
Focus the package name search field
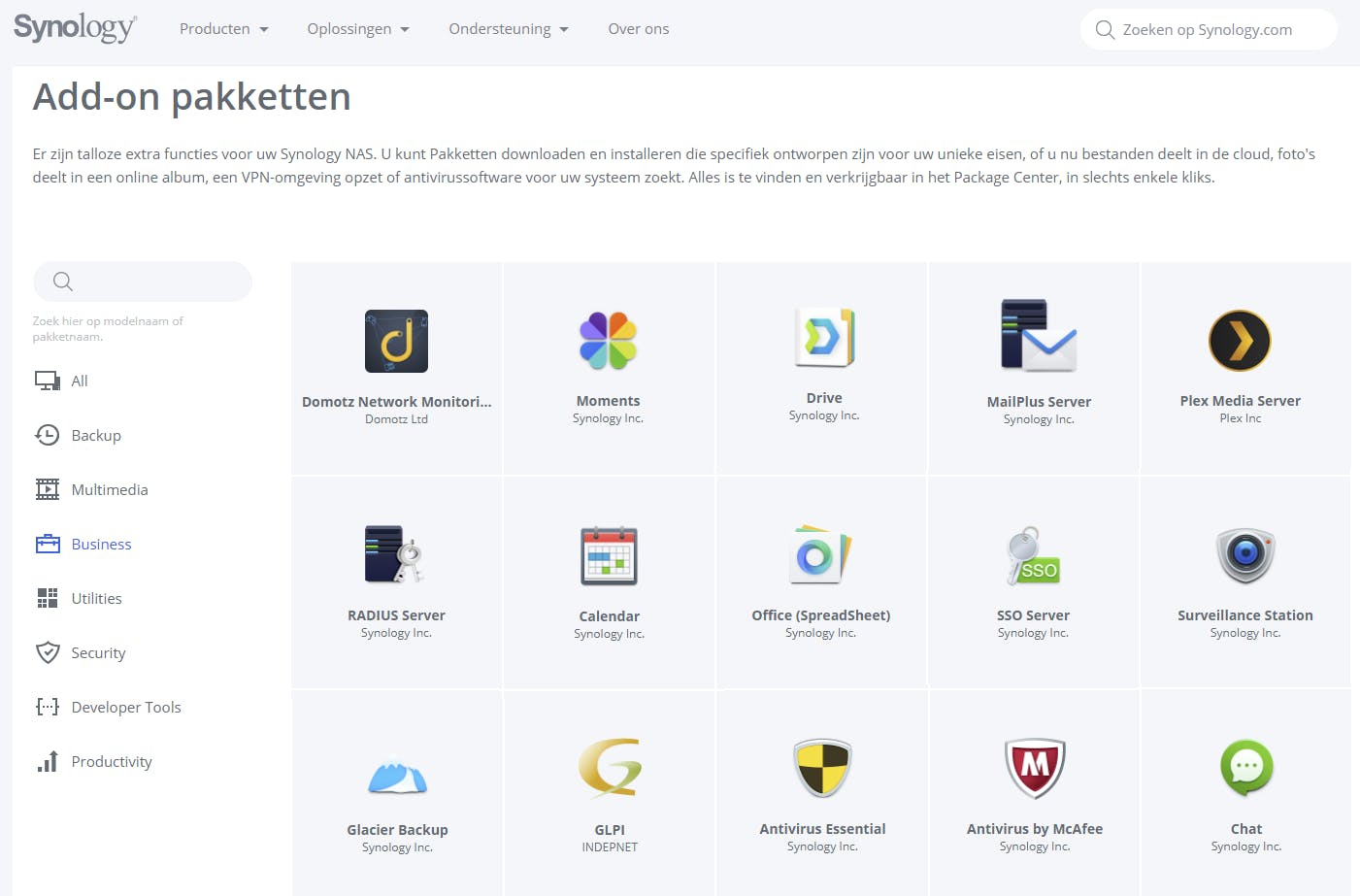coord(143,282)
